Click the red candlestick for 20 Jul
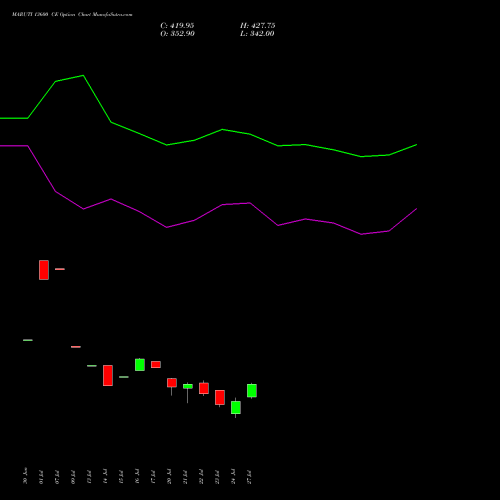Image resolution: width=500 pixels, height=500 pixels. coord(172,383)
